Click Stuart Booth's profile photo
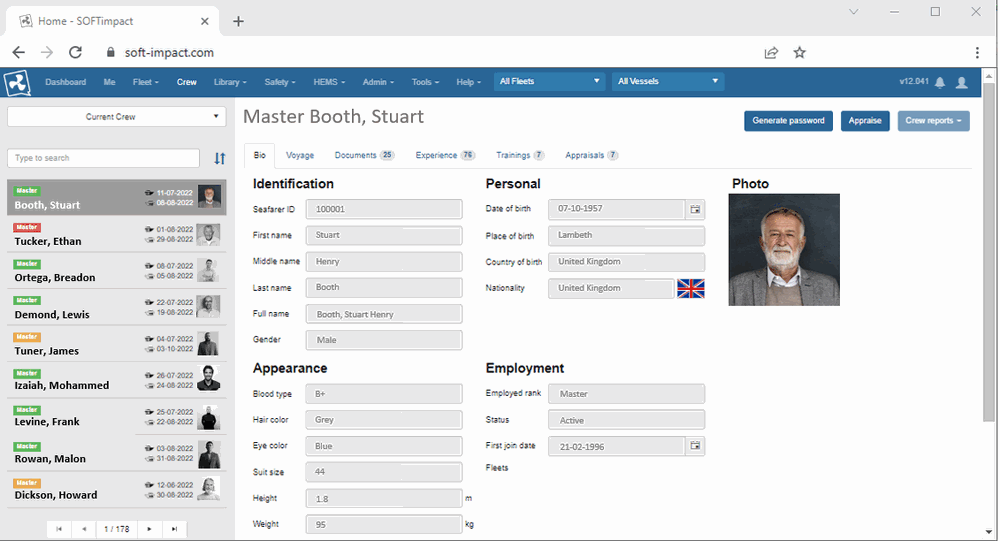This screenshot has width=1000, height=541. (x=784, y=249)
